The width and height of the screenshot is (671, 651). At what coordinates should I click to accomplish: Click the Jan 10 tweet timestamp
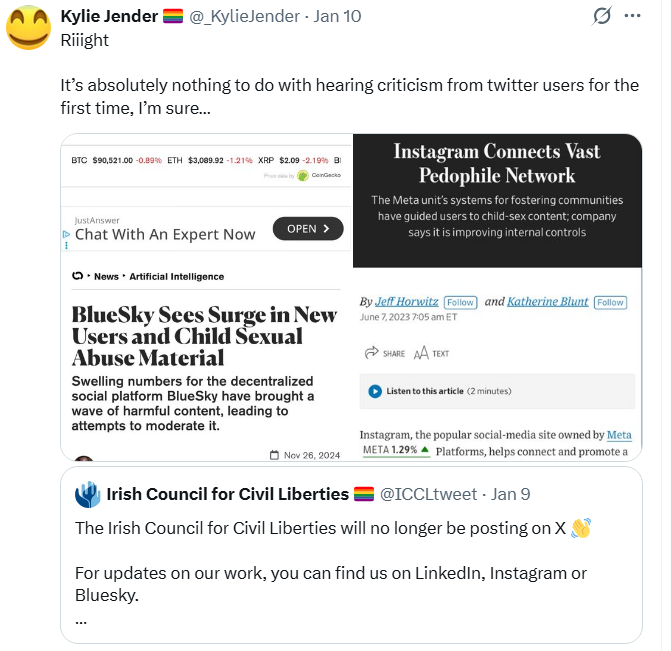(340, 16)
